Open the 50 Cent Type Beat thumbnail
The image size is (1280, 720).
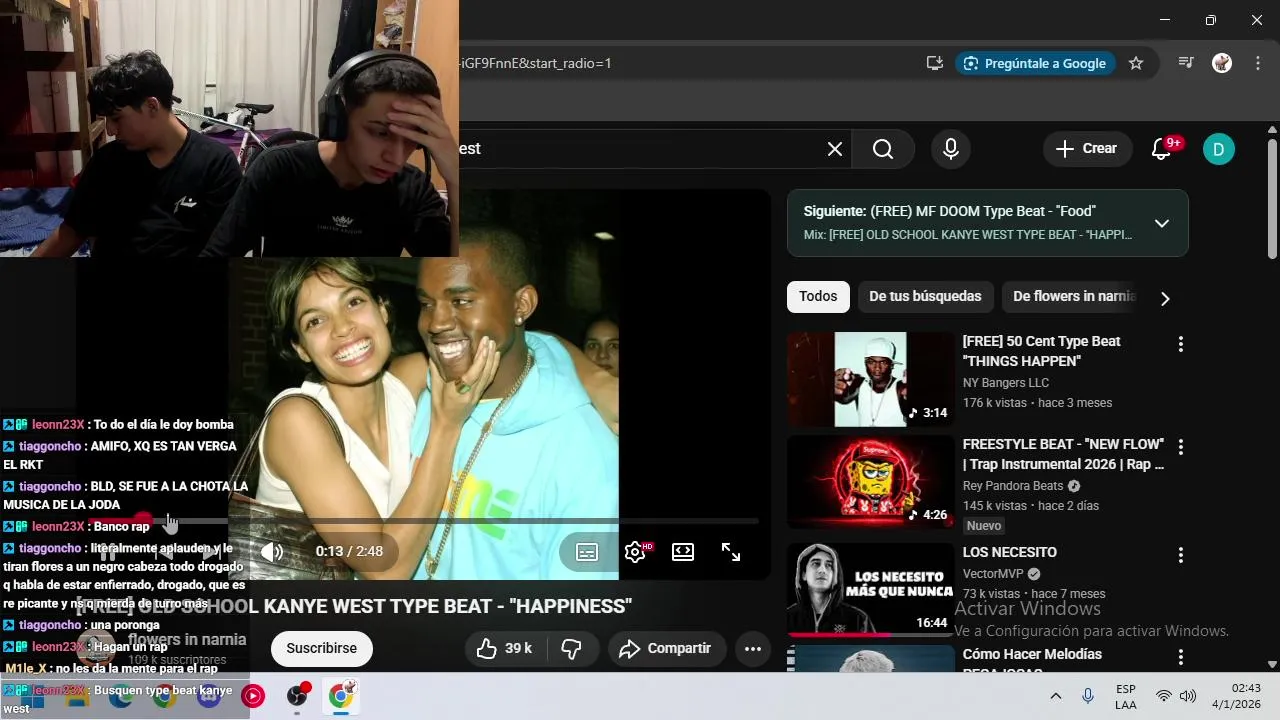[871, 380]
